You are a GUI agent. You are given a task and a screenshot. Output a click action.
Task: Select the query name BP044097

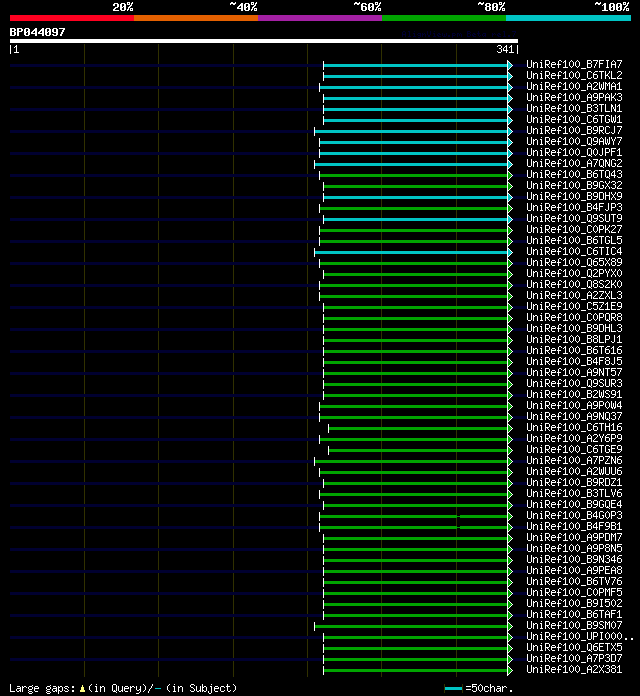(x=37, y=32)
